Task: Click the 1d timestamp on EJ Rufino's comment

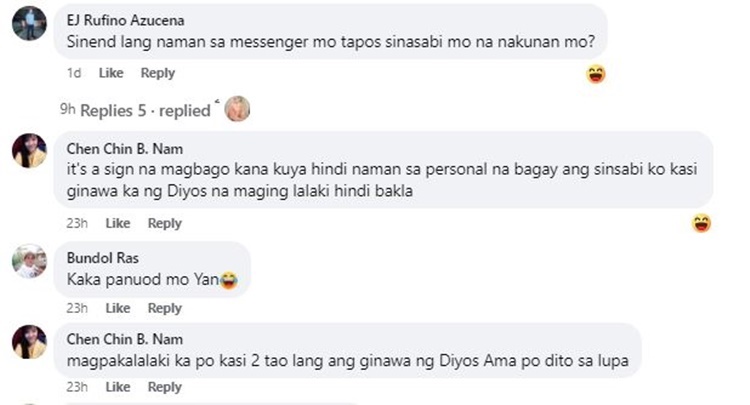Action: coord(74,73)
